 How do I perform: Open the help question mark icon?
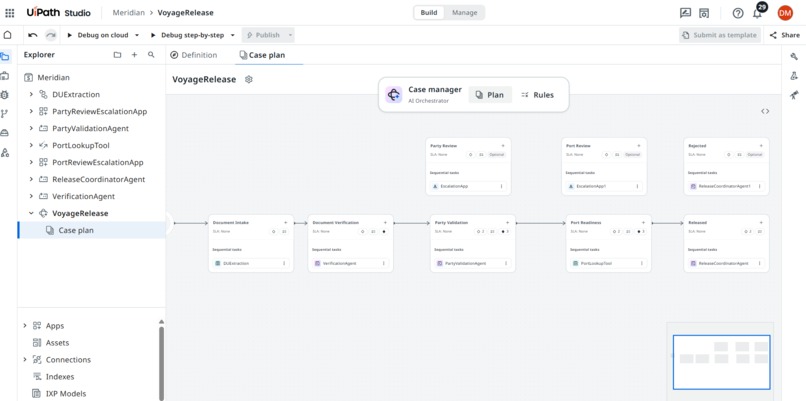[738, 13]
